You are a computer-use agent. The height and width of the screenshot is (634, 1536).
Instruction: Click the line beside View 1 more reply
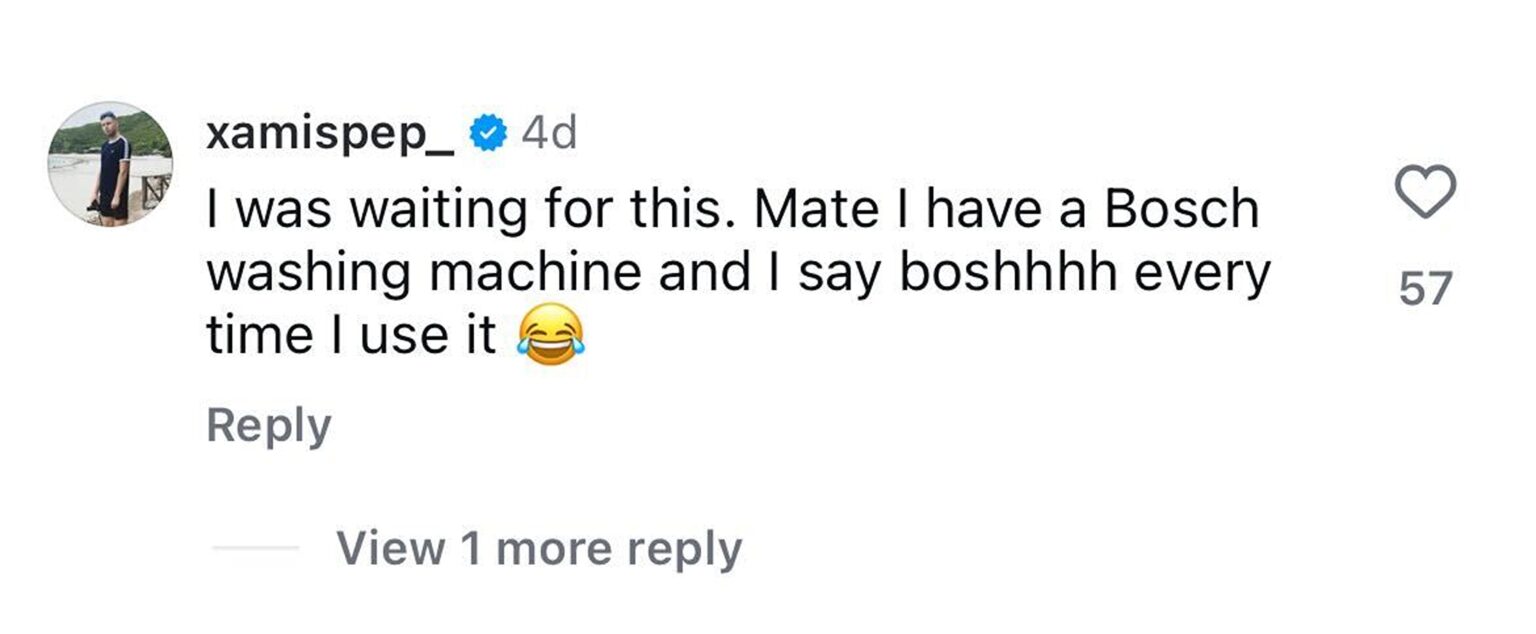tap(255, 548)
